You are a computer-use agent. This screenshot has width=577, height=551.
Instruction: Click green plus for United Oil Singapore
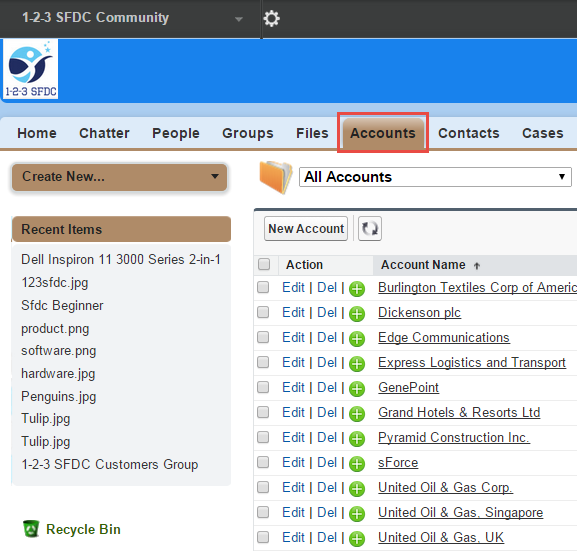click(x=357, y=514)
